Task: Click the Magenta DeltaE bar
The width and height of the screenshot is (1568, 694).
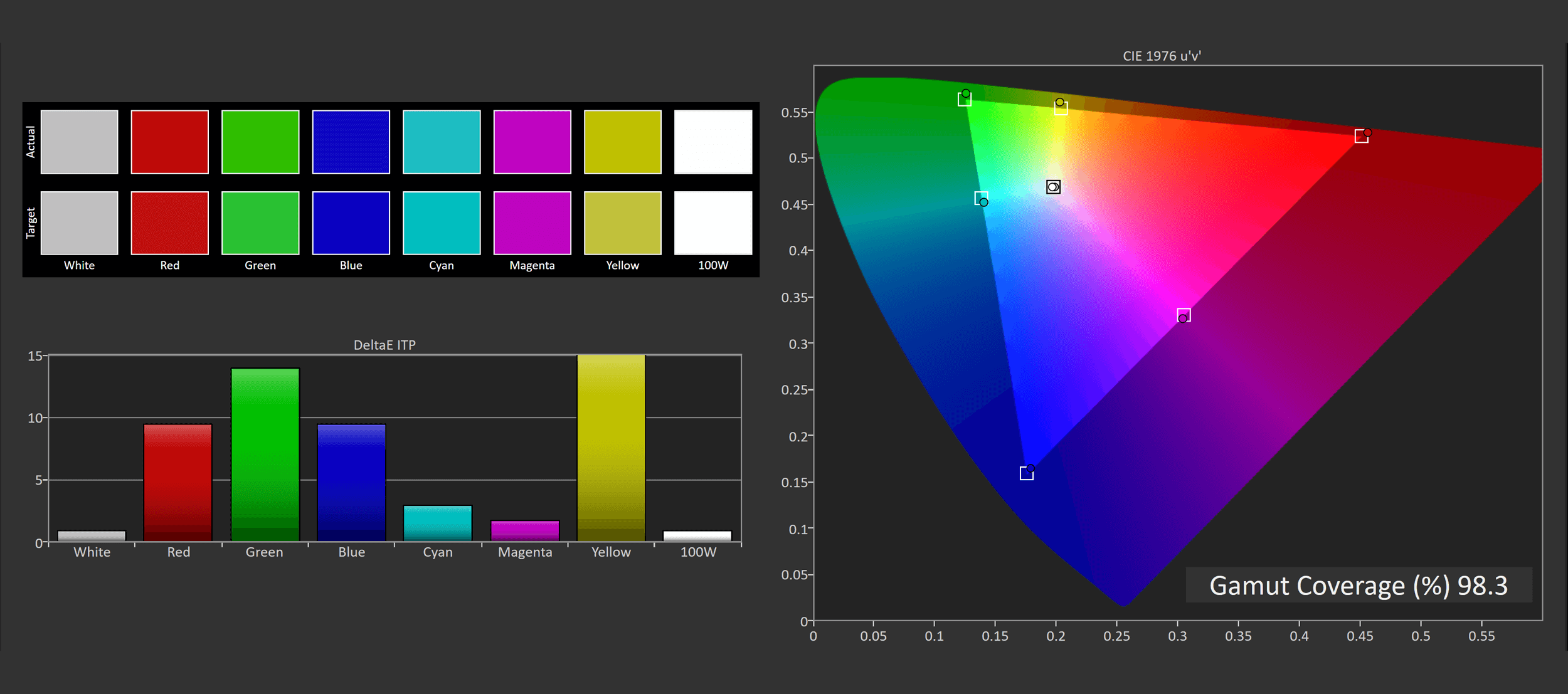Action: tap(524, 530)
